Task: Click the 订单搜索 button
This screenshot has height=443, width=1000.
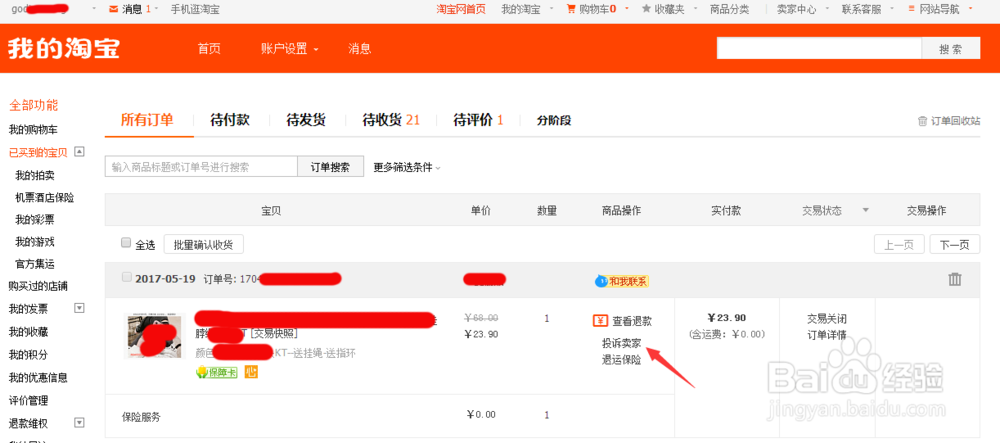Action: tap(330, 167)
